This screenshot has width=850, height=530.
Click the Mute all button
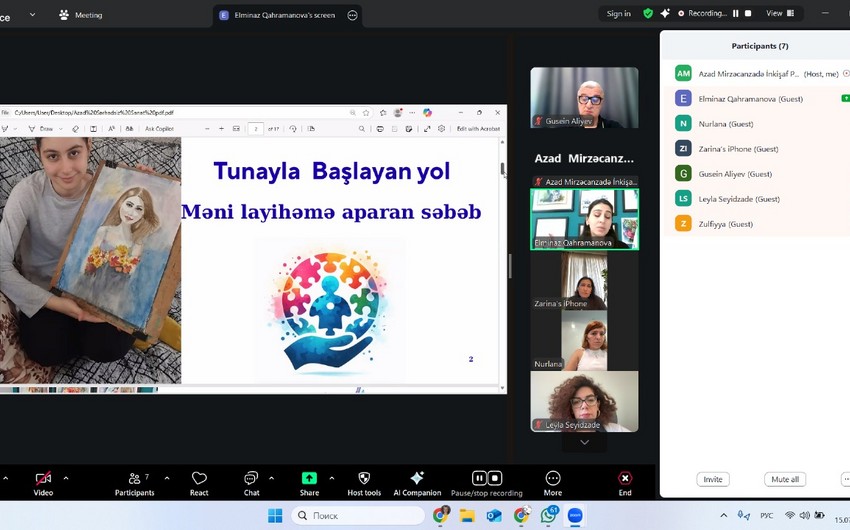pos(785,479)
